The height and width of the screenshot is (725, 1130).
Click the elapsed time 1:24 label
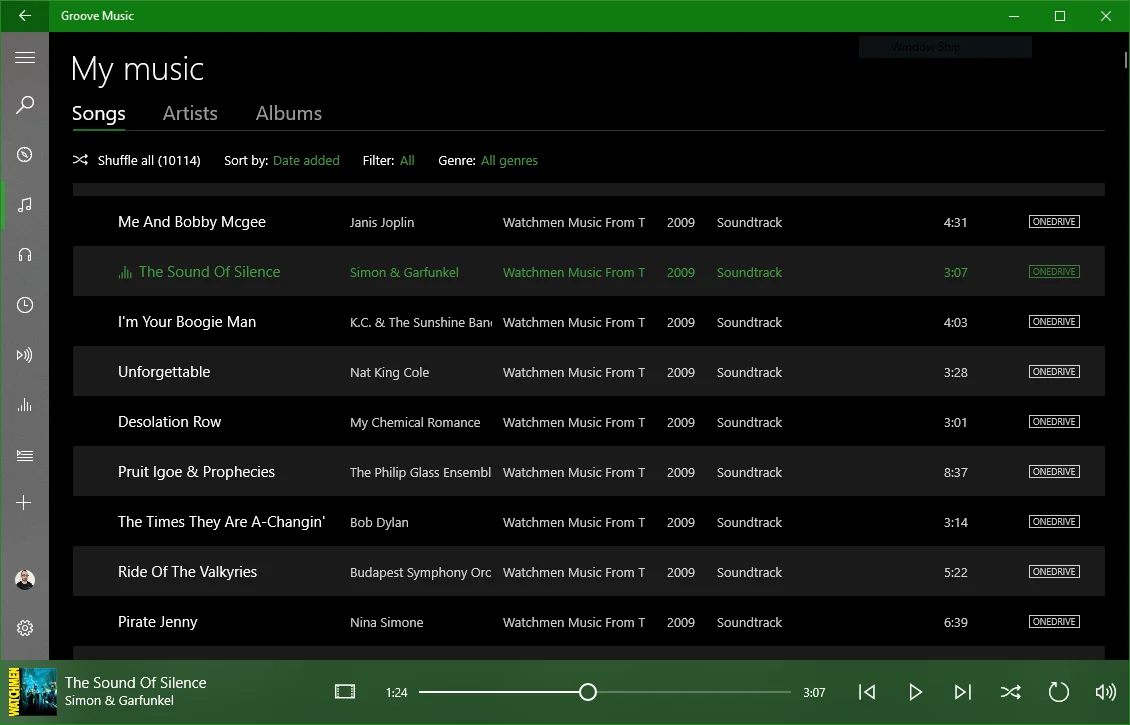tap(396, 693)
